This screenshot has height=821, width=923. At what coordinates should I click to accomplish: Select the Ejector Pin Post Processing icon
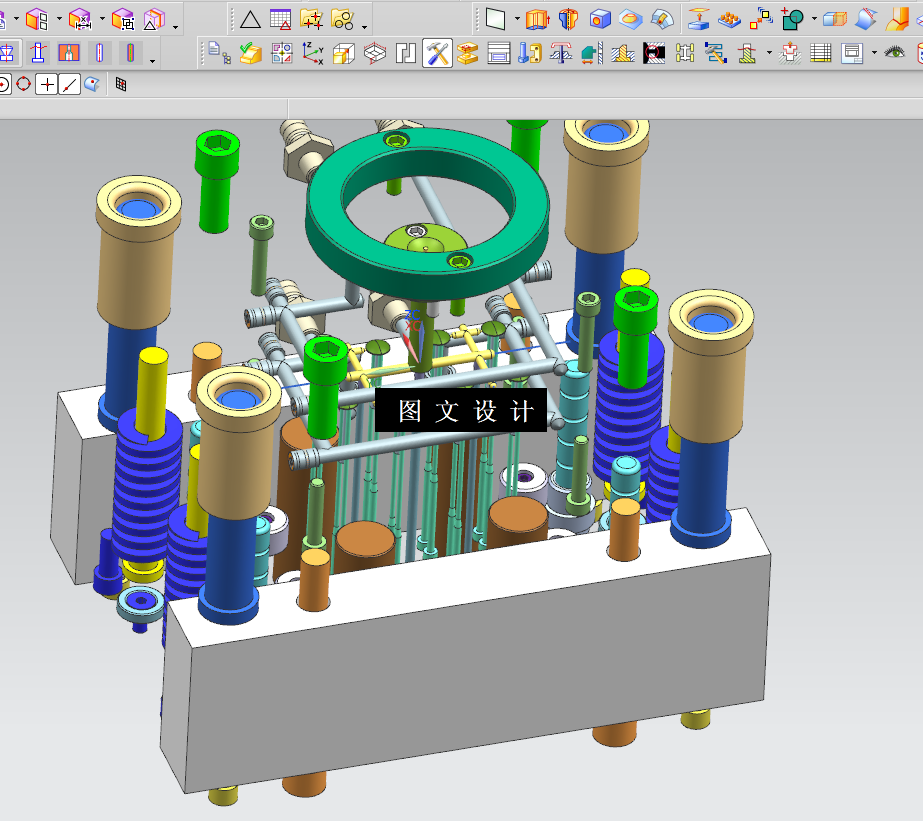click(x=561, y=54)
